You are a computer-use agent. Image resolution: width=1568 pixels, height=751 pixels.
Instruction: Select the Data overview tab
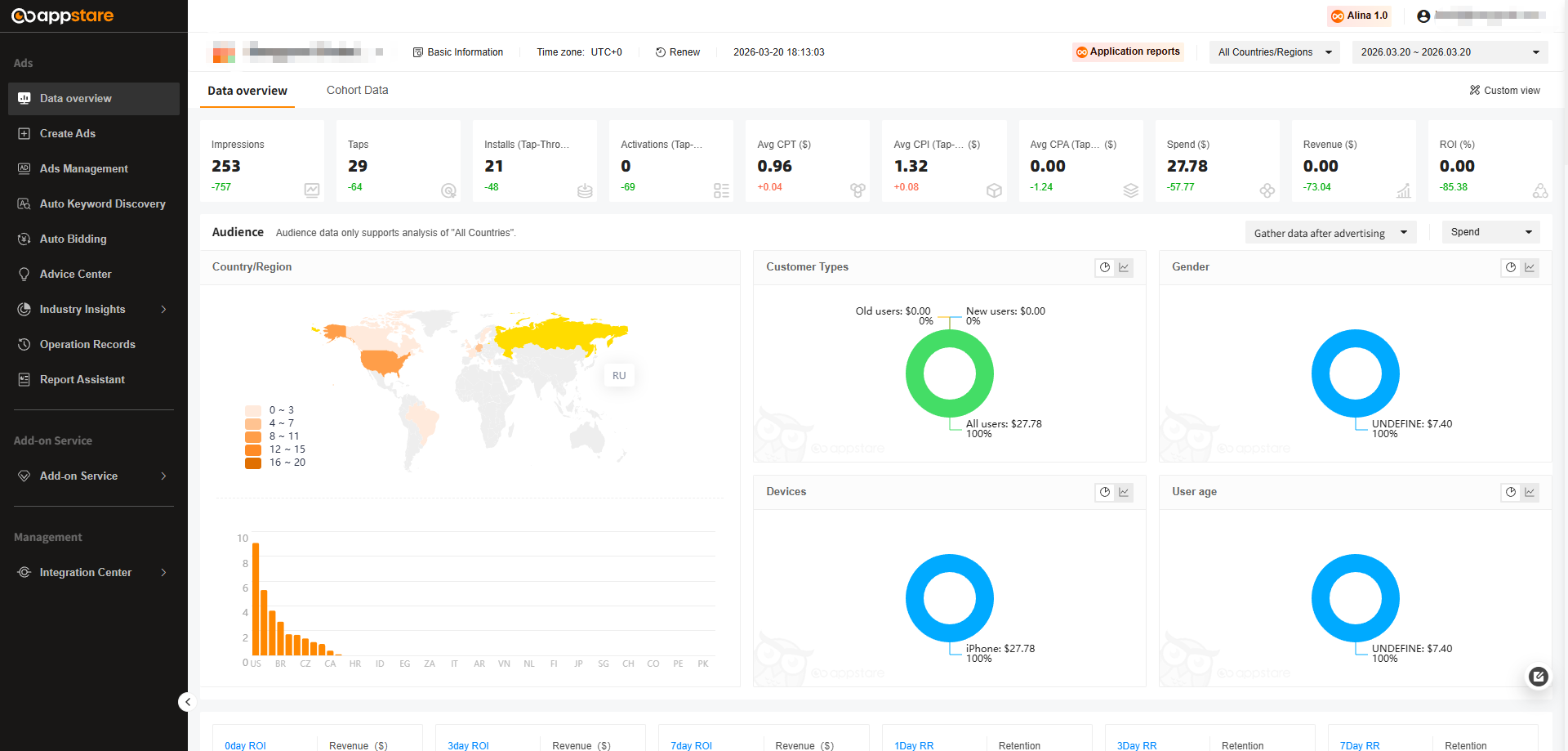(247, 91)
